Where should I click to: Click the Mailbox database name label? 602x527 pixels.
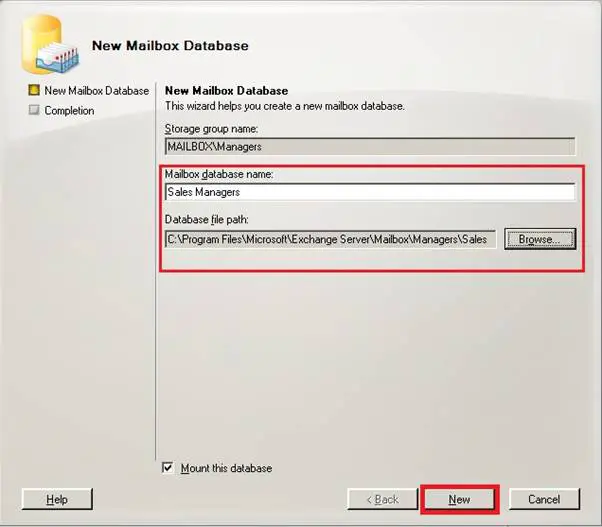219,174
